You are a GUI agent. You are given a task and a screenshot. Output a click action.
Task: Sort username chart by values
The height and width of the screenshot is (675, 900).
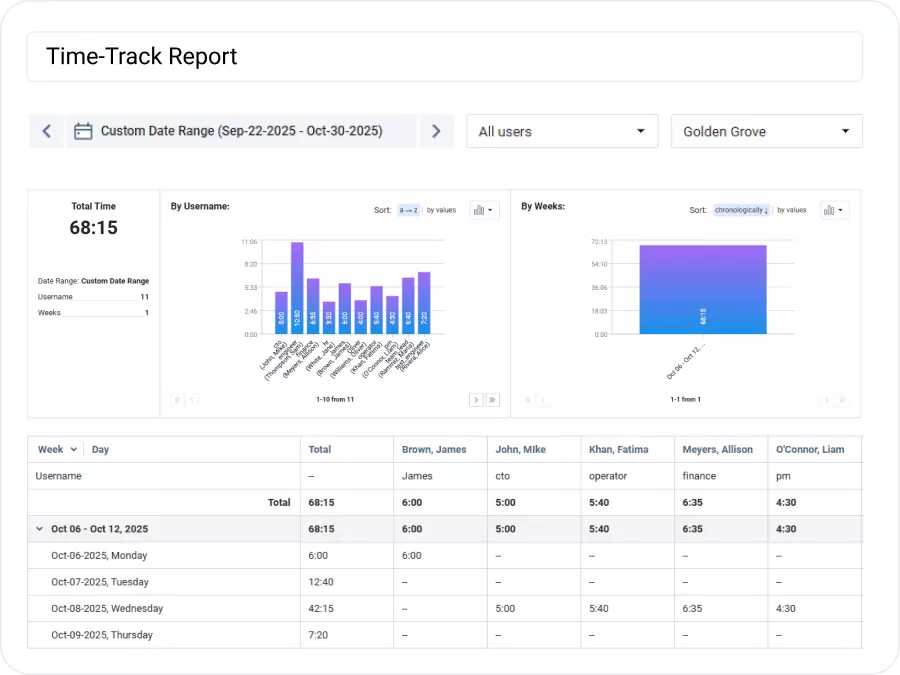[441, 210]
